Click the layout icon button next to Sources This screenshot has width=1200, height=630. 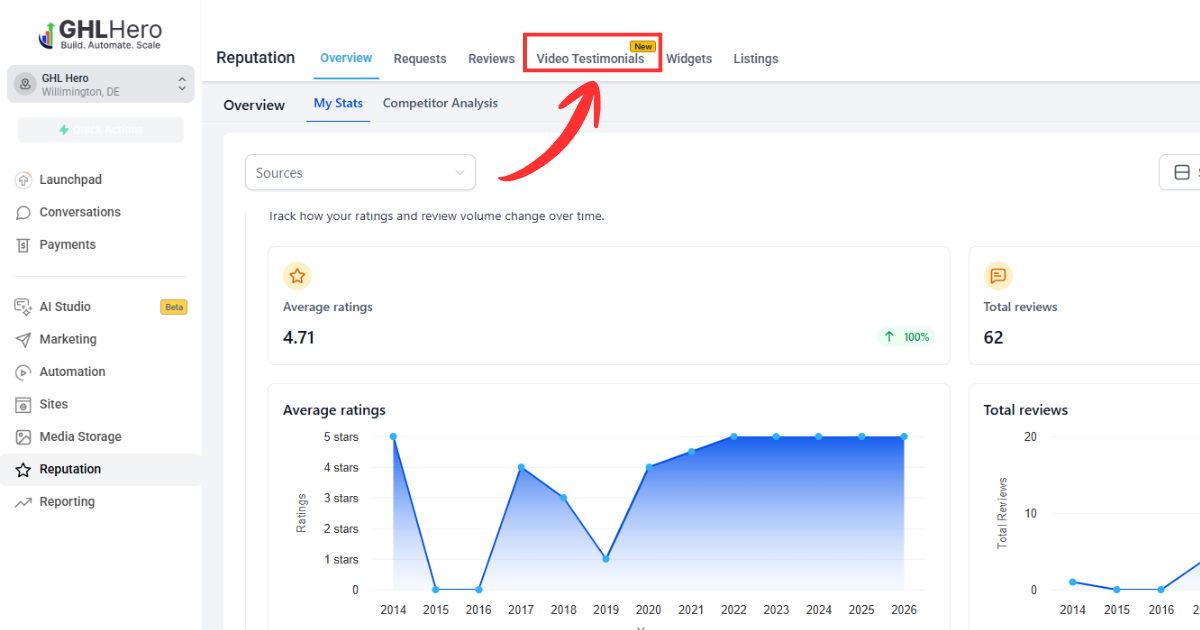click(1181, 173)
